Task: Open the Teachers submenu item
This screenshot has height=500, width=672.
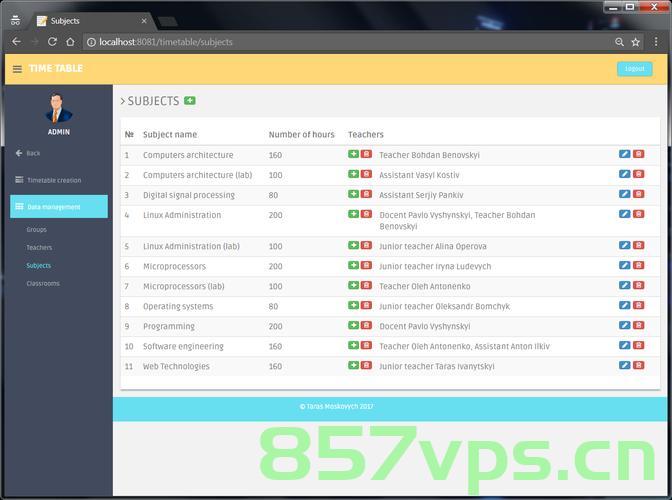Action: [39, 248]
